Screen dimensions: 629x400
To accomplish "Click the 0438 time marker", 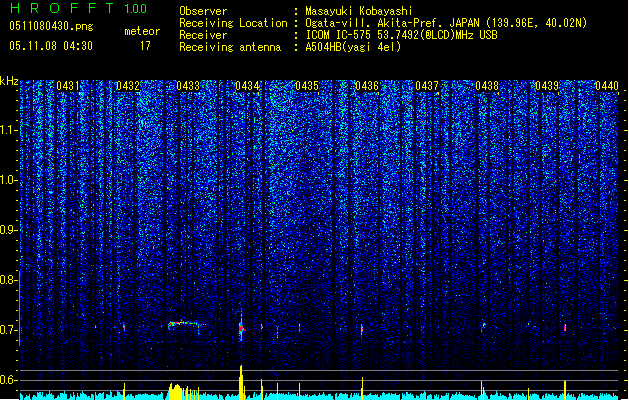I will 487,86.
